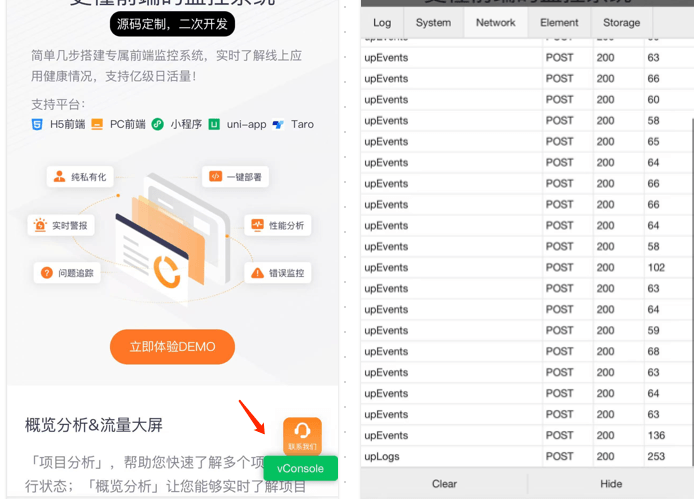Click the POST cell in the upLogs row

(568, 456)
